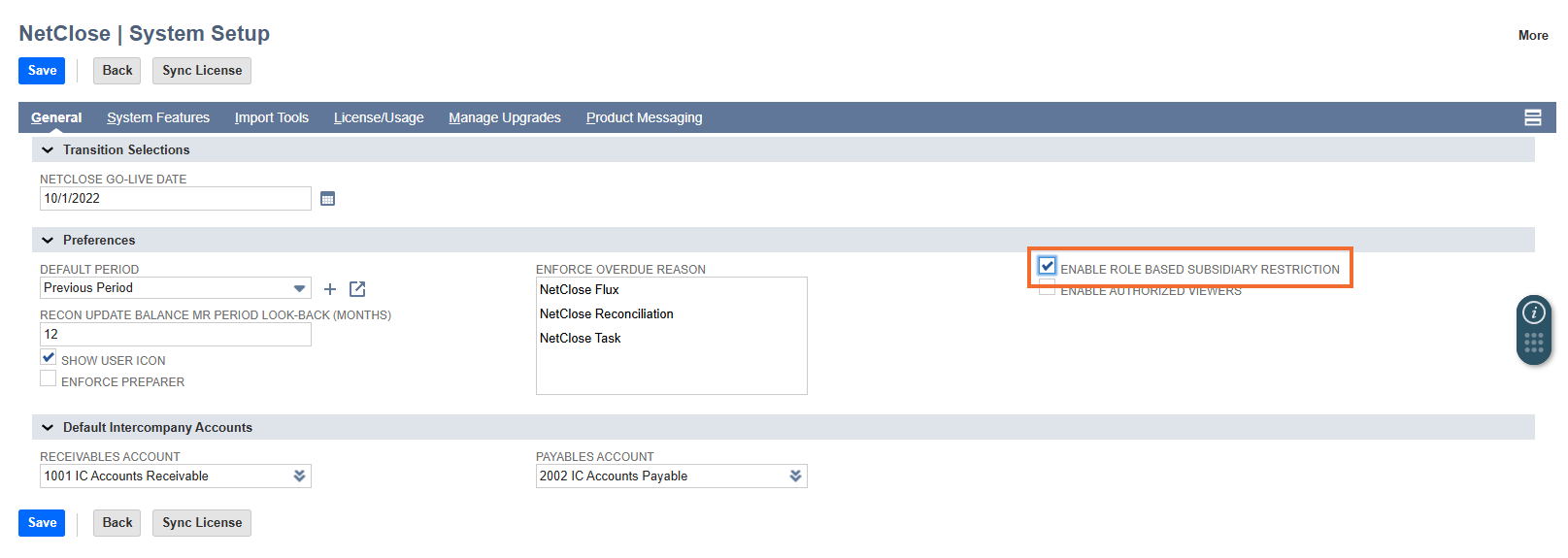Viewport: 1568px width, 558px height.
Task: Enable the Enforce Preparer checkbox
Action: 49,379
